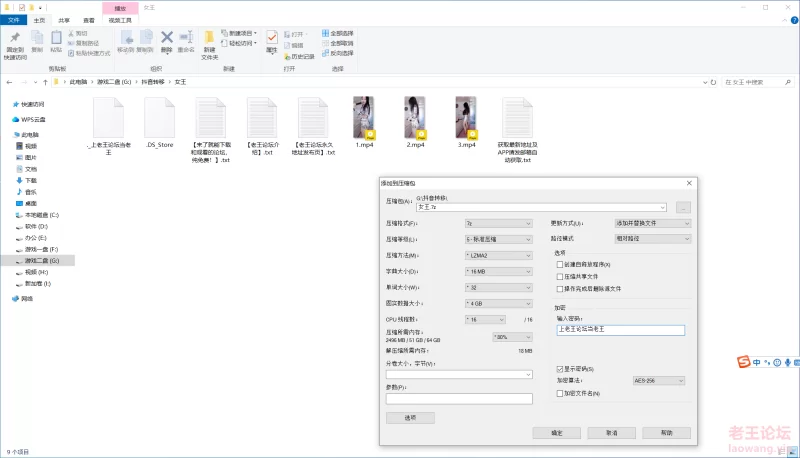
Task: Open the CPU 线程数 dropdown
Action: pyautogui.click(x=485, y=319)
